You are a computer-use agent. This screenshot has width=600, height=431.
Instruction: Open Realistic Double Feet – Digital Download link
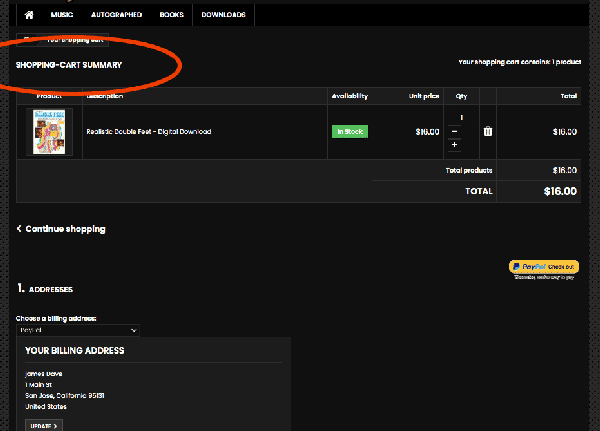149,132
